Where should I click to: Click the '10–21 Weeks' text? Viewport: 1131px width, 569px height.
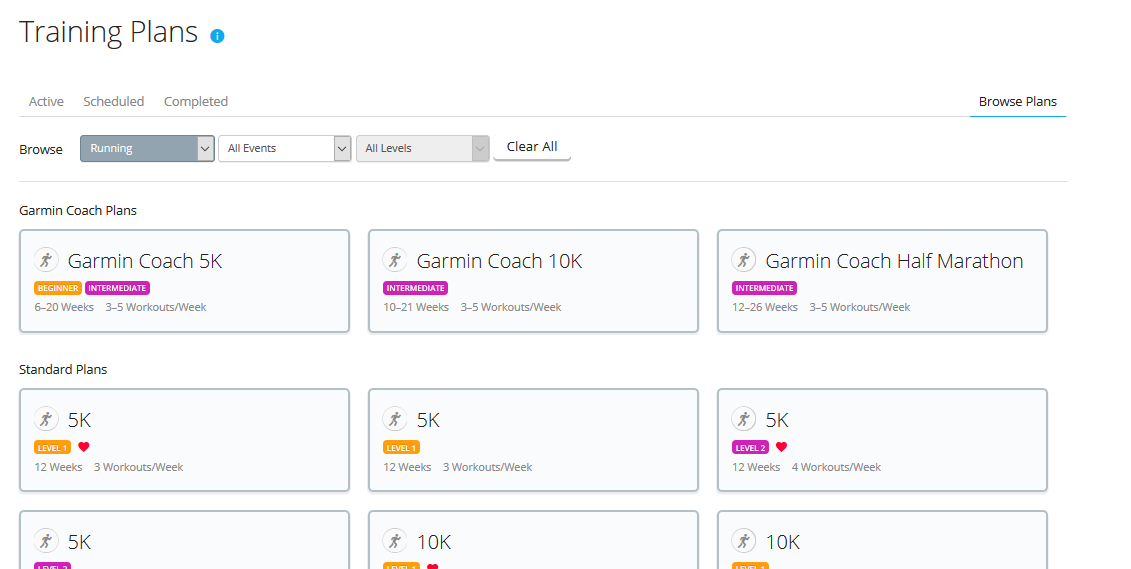pyautogui.click(x=416, y=307)
